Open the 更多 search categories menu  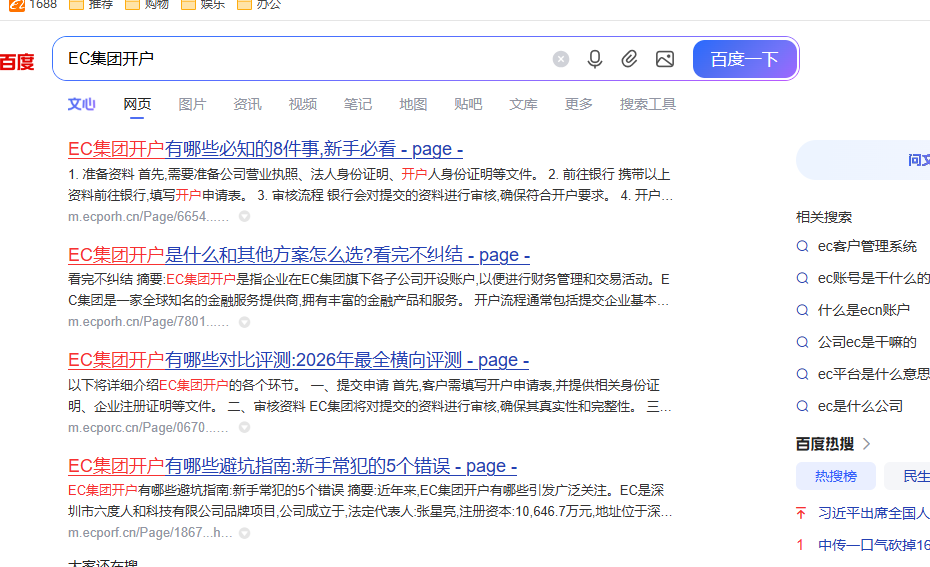578,104
